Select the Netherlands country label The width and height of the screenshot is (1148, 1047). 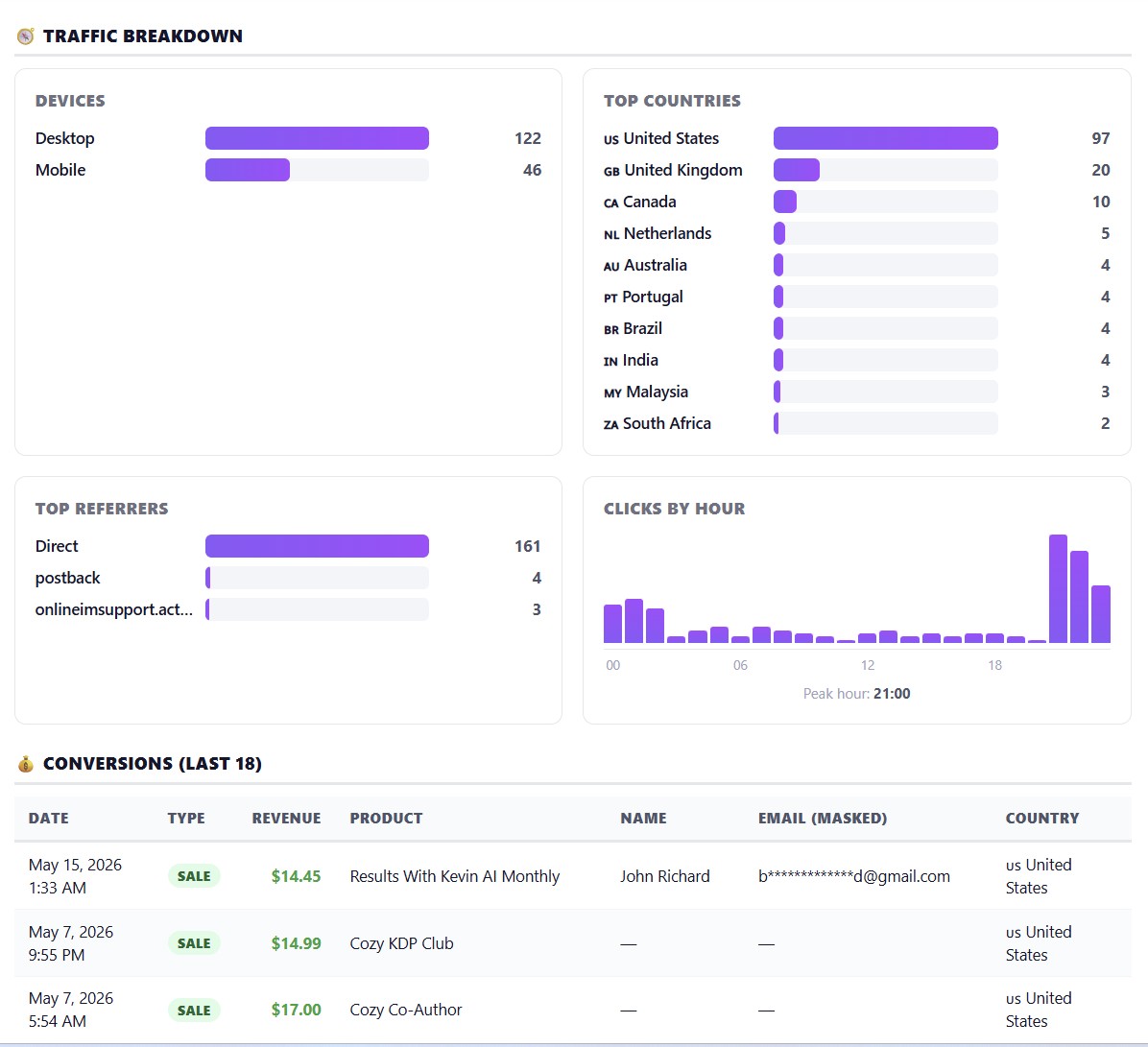pyautogui.click(x=658, y=233)
